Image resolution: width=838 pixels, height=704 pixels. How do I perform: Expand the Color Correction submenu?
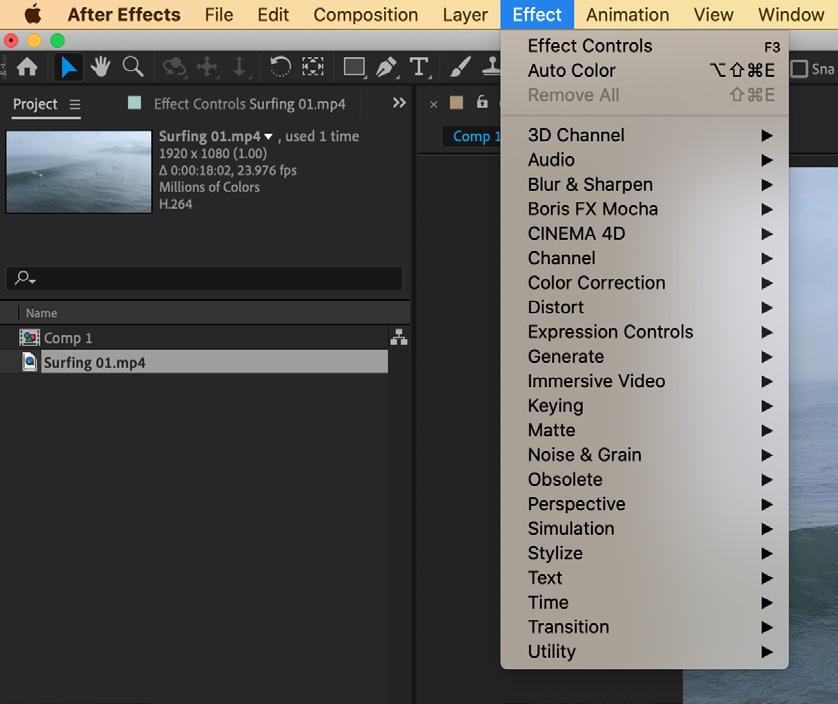click(x=645, y=283)
